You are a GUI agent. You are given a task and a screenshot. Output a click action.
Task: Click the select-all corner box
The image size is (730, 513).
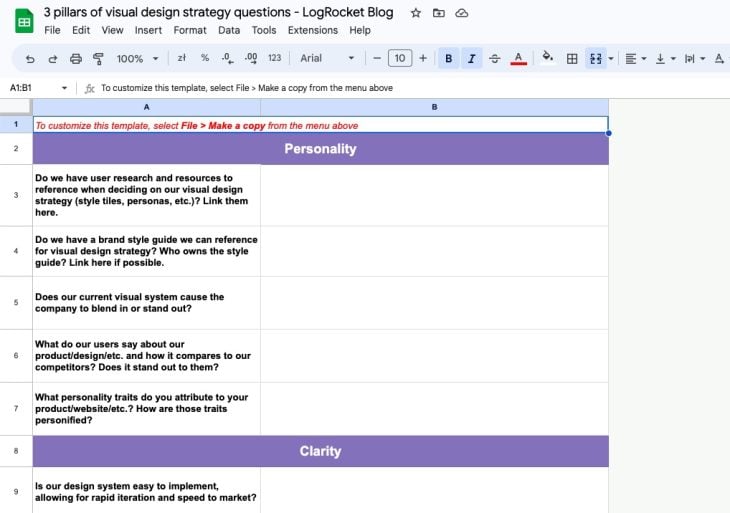coord(16,107)
